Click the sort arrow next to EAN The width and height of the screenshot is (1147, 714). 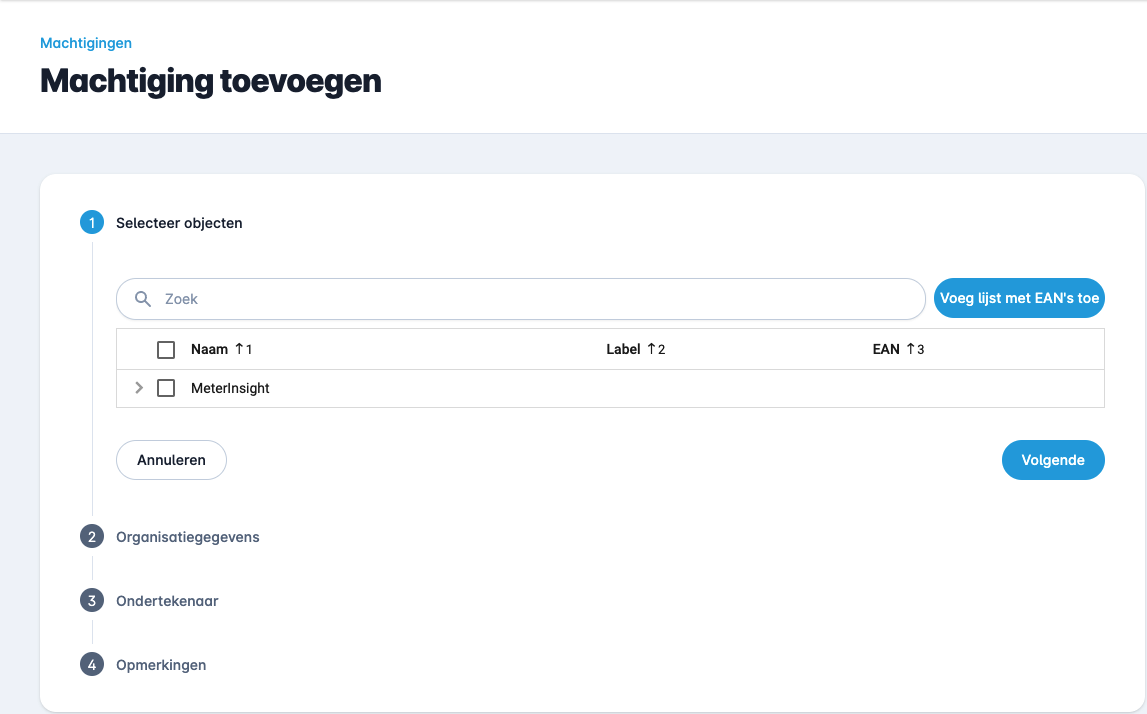point(911,349)
